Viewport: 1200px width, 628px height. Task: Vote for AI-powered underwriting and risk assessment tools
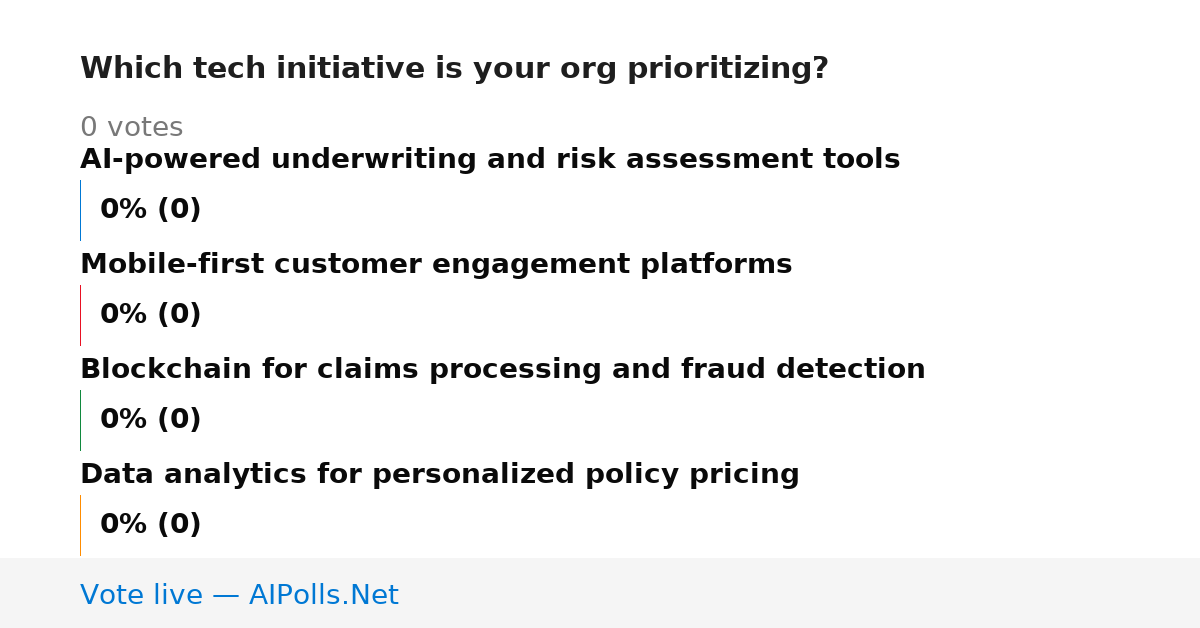click(490, 160)
